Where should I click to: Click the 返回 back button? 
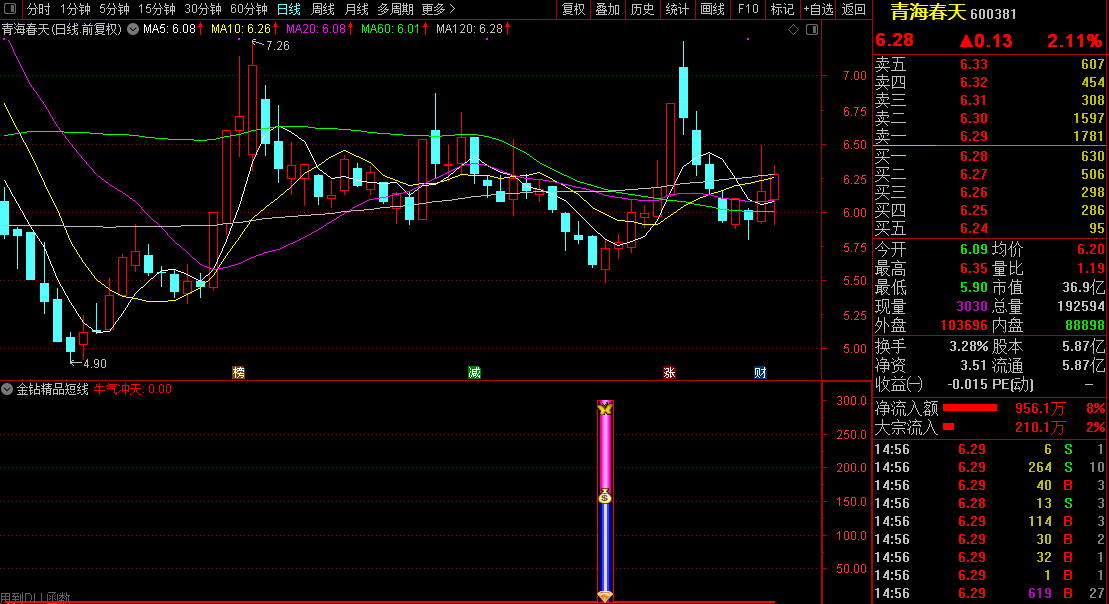(x=854, y=9)
